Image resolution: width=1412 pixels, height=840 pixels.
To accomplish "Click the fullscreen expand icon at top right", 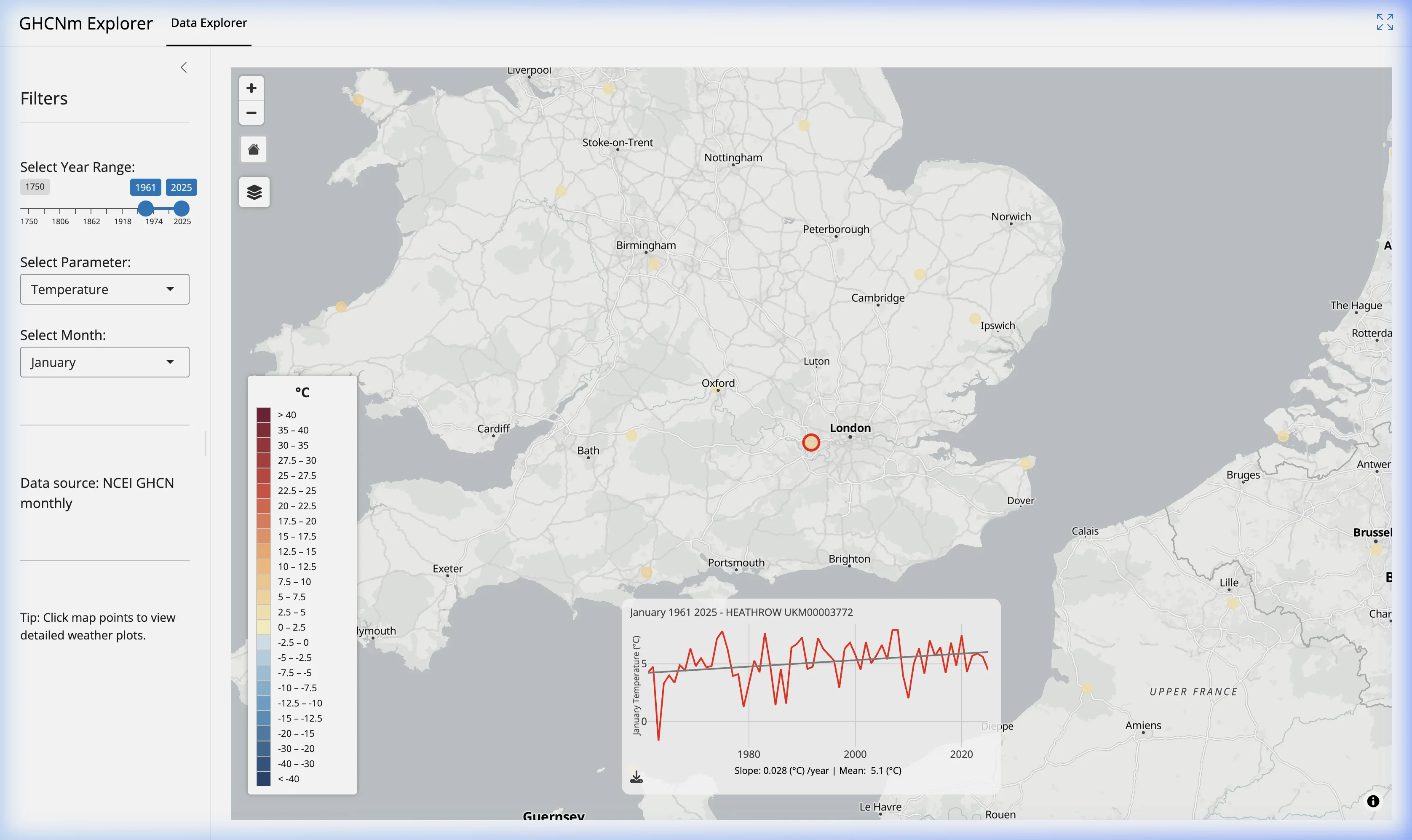I will 1386,22.
